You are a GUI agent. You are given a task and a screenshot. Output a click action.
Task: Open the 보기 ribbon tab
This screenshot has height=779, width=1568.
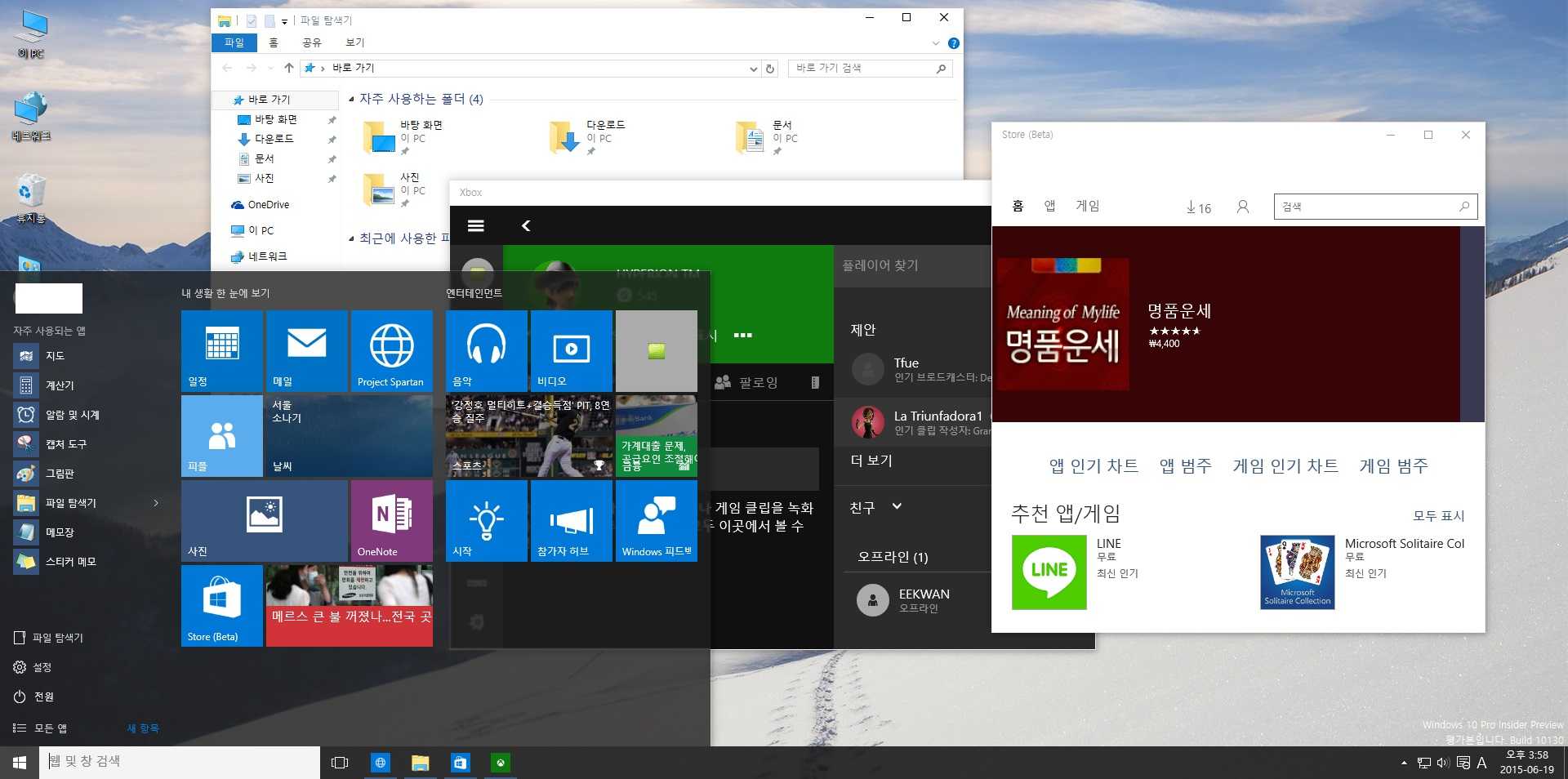355,42
